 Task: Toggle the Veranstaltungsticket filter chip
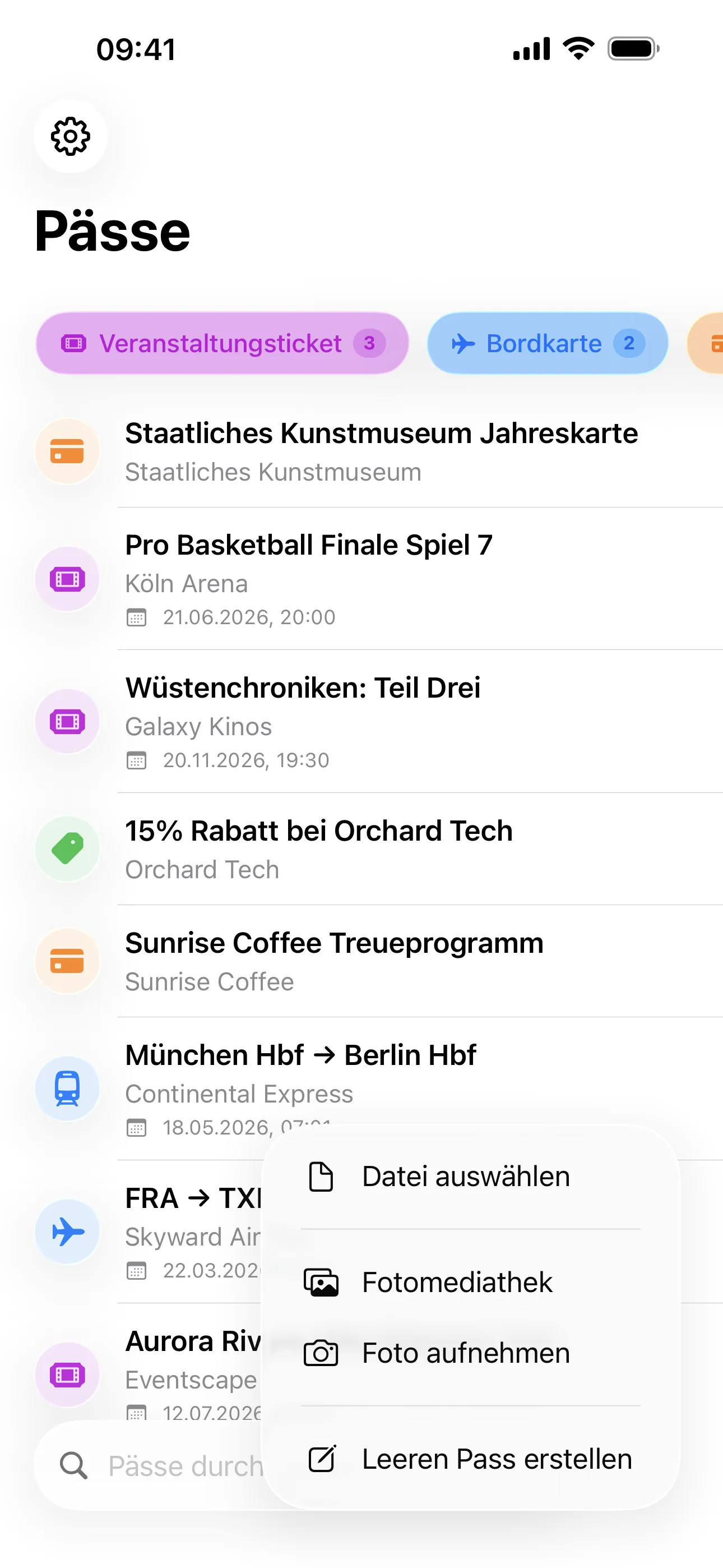[222, 343]
